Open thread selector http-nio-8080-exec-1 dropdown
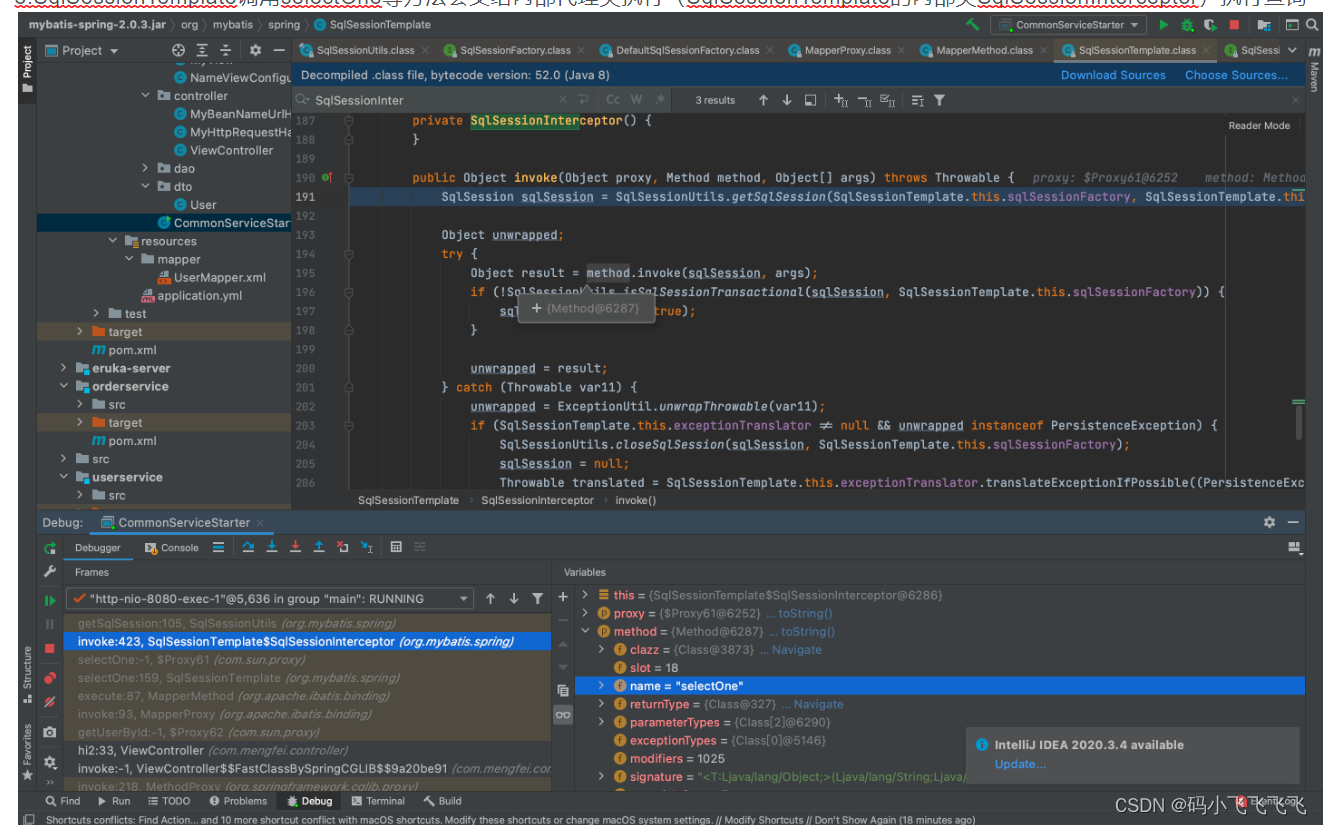The width and height of the screenshot is (1323, 825). coord(269,598)
